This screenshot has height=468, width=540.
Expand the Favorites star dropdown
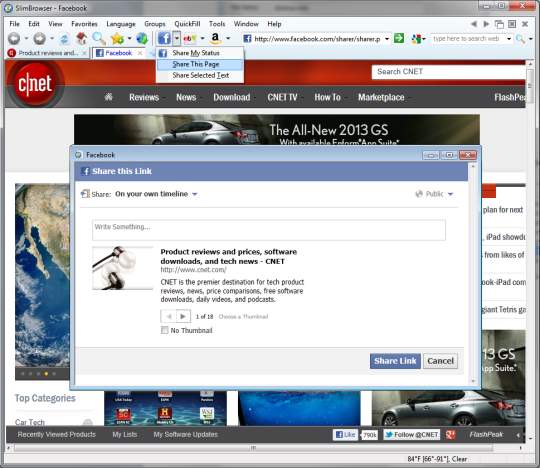(x=129, y=38)
